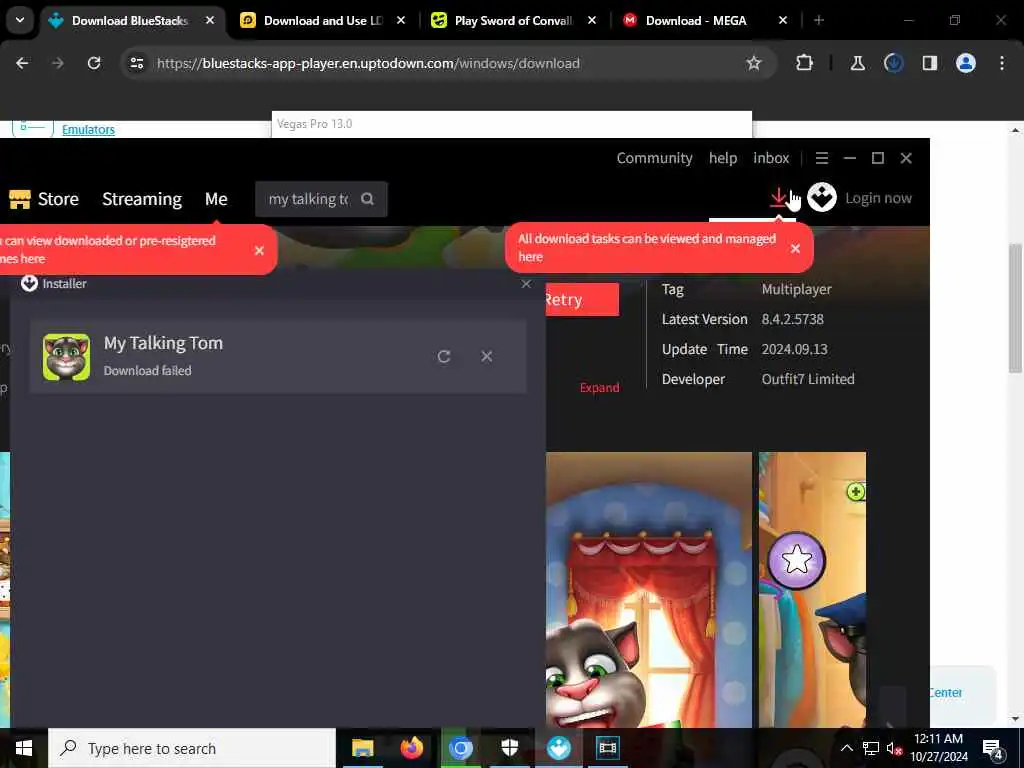This screenshot has height=768, width=1024.
Task: Open the Tom window screenshot thumbnail
Action: pyautogui.click(x=648, y=590)
